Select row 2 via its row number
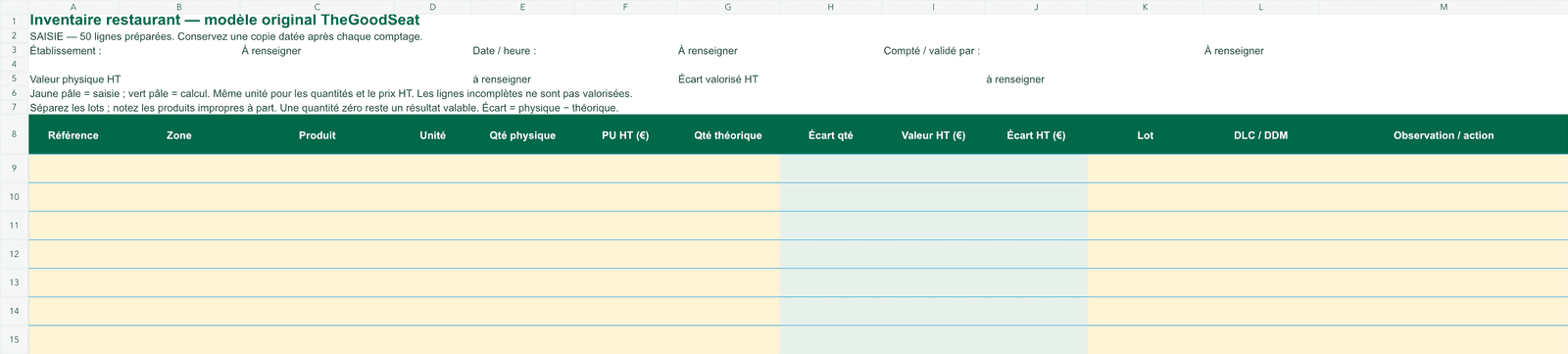Viewport: 1568px width, 354px height. 14,36
